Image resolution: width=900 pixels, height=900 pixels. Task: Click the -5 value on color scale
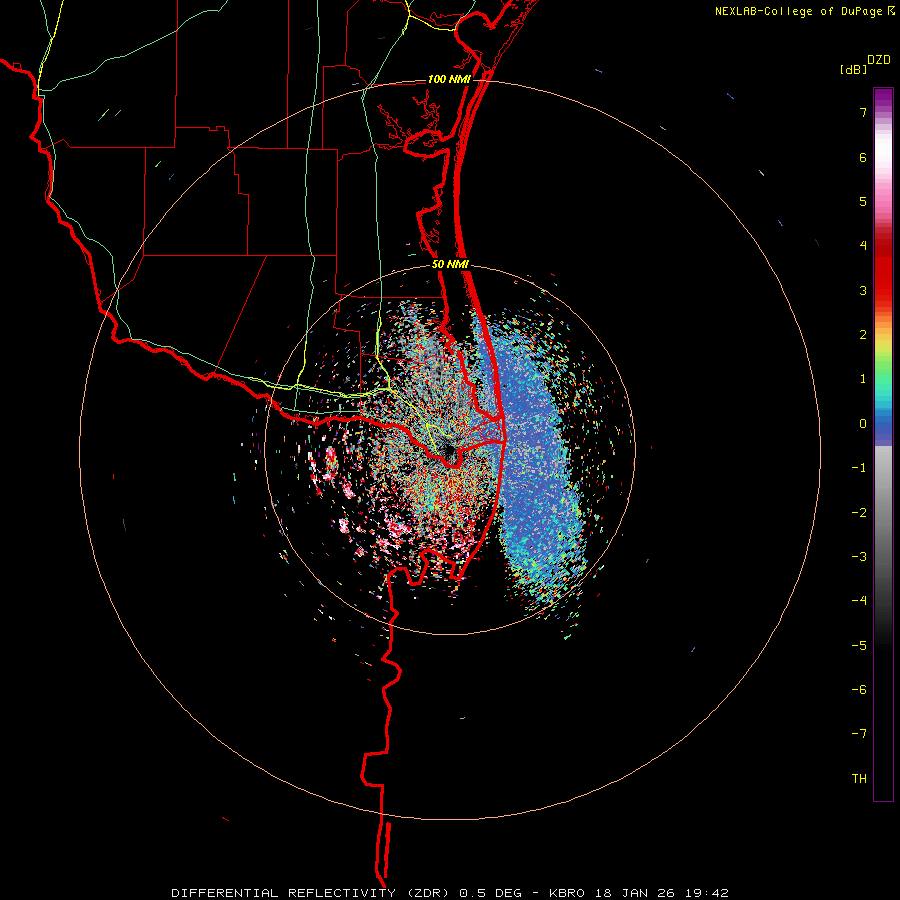point(859,646)
